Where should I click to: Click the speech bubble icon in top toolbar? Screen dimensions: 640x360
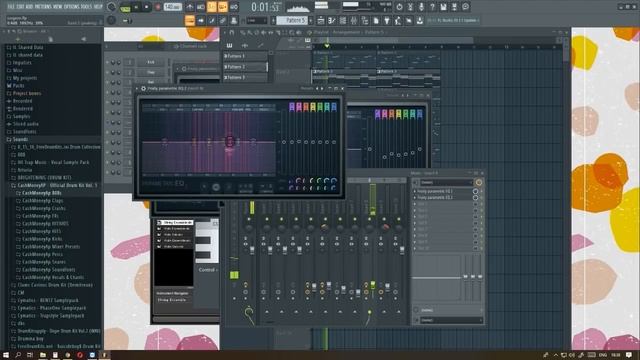(466, 7)
